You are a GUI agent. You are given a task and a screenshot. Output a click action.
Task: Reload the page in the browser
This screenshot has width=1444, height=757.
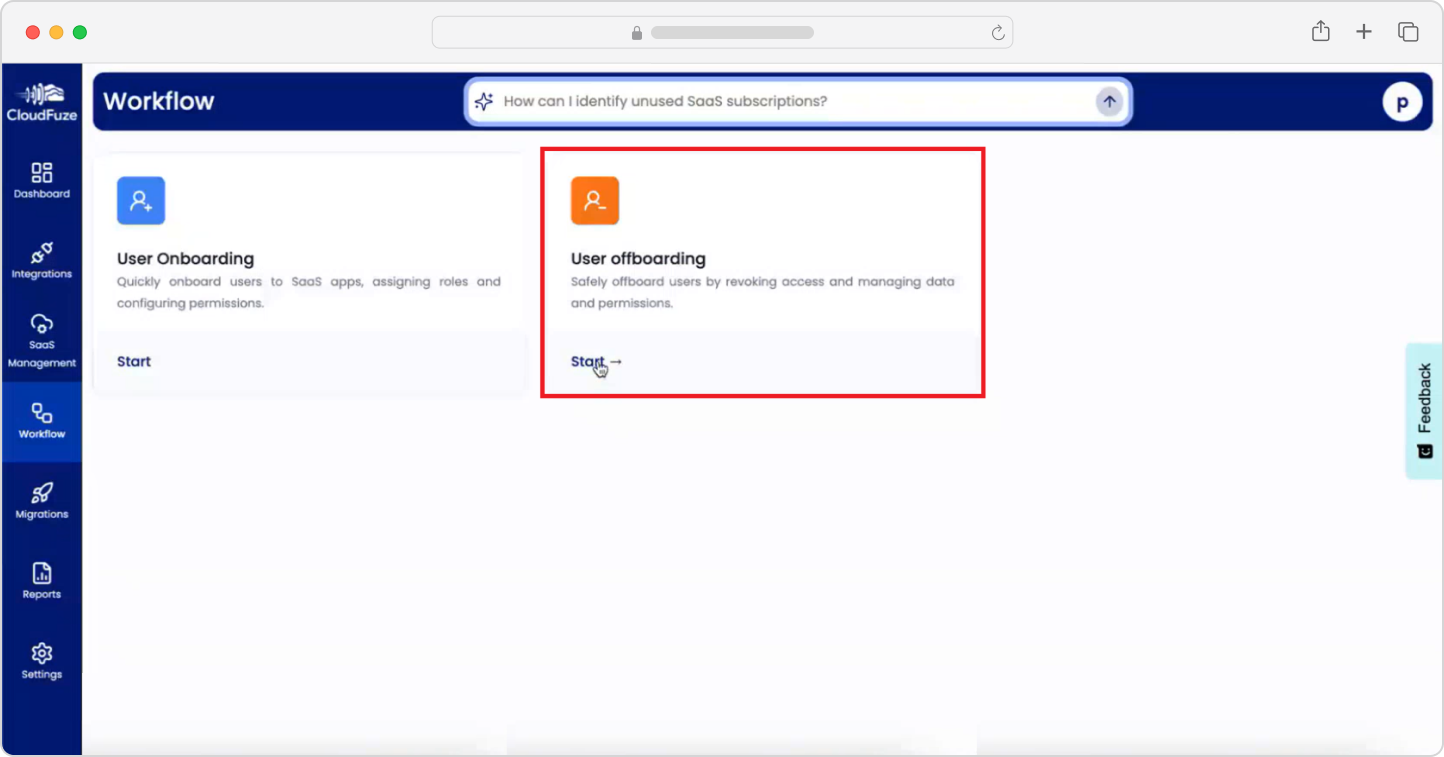point(998,33)
